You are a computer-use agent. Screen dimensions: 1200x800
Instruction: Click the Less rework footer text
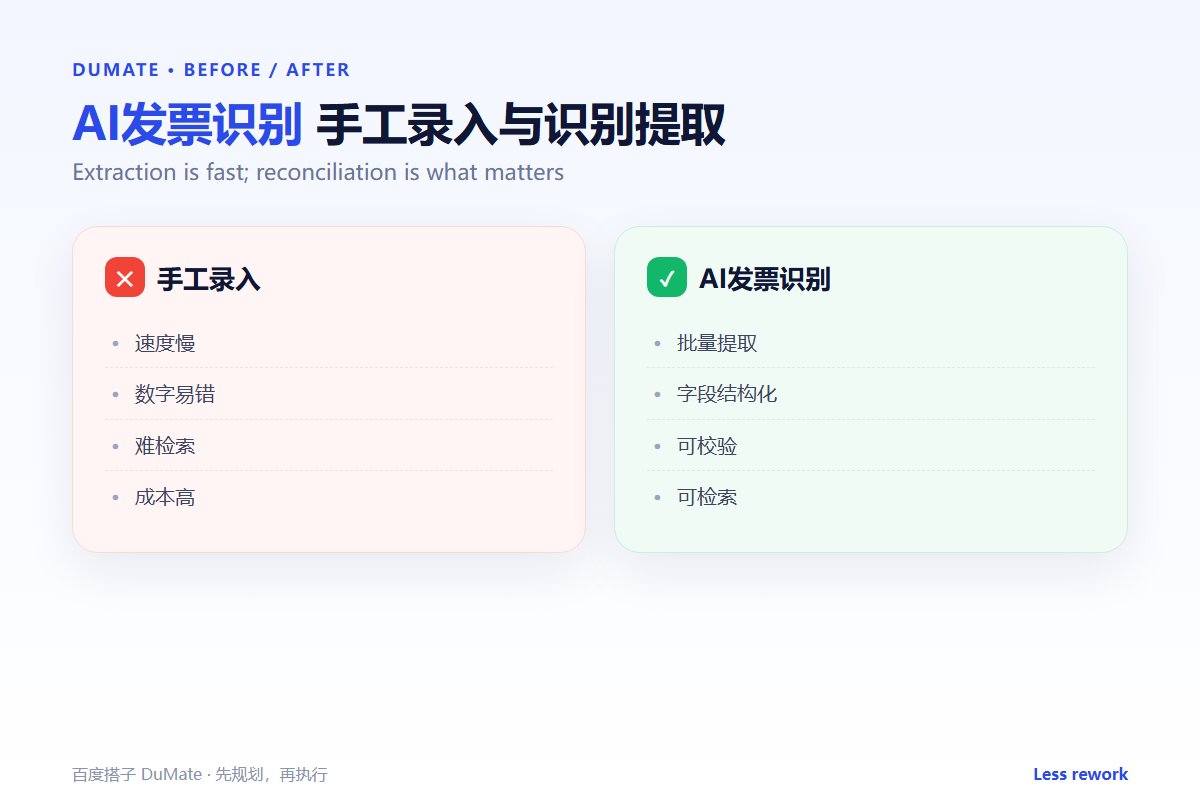click(x=1080, y=774)
